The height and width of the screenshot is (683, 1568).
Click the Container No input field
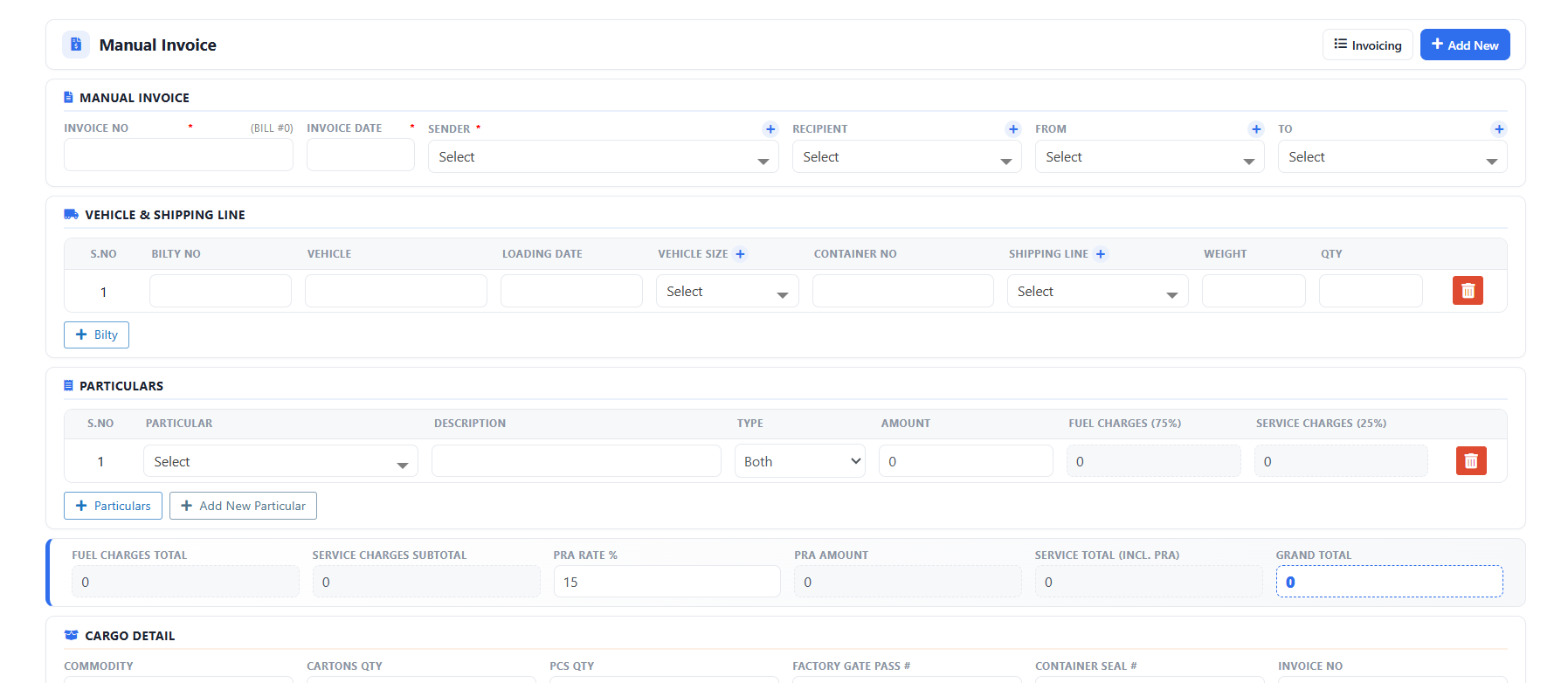click(903, 291)
